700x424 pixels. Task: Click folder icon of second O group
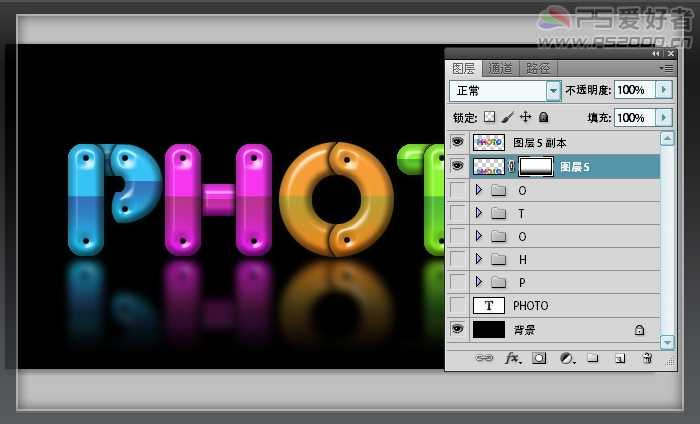coord(499,237)
